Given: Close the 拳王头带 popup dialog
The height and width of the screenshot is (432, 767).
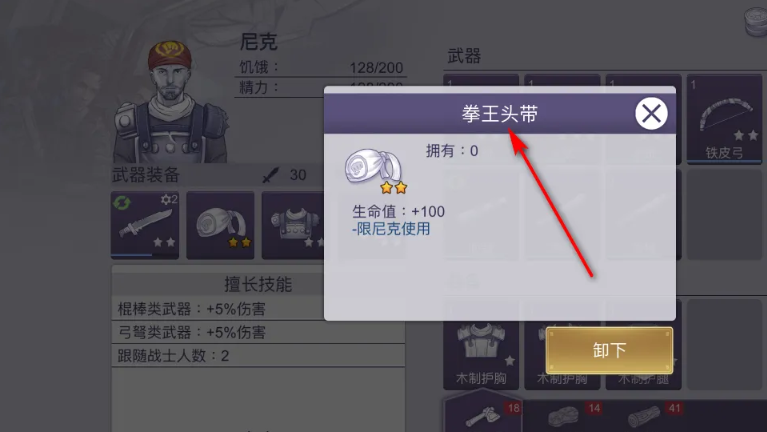Looking at the screenshot, I should (x=651, y=114).
